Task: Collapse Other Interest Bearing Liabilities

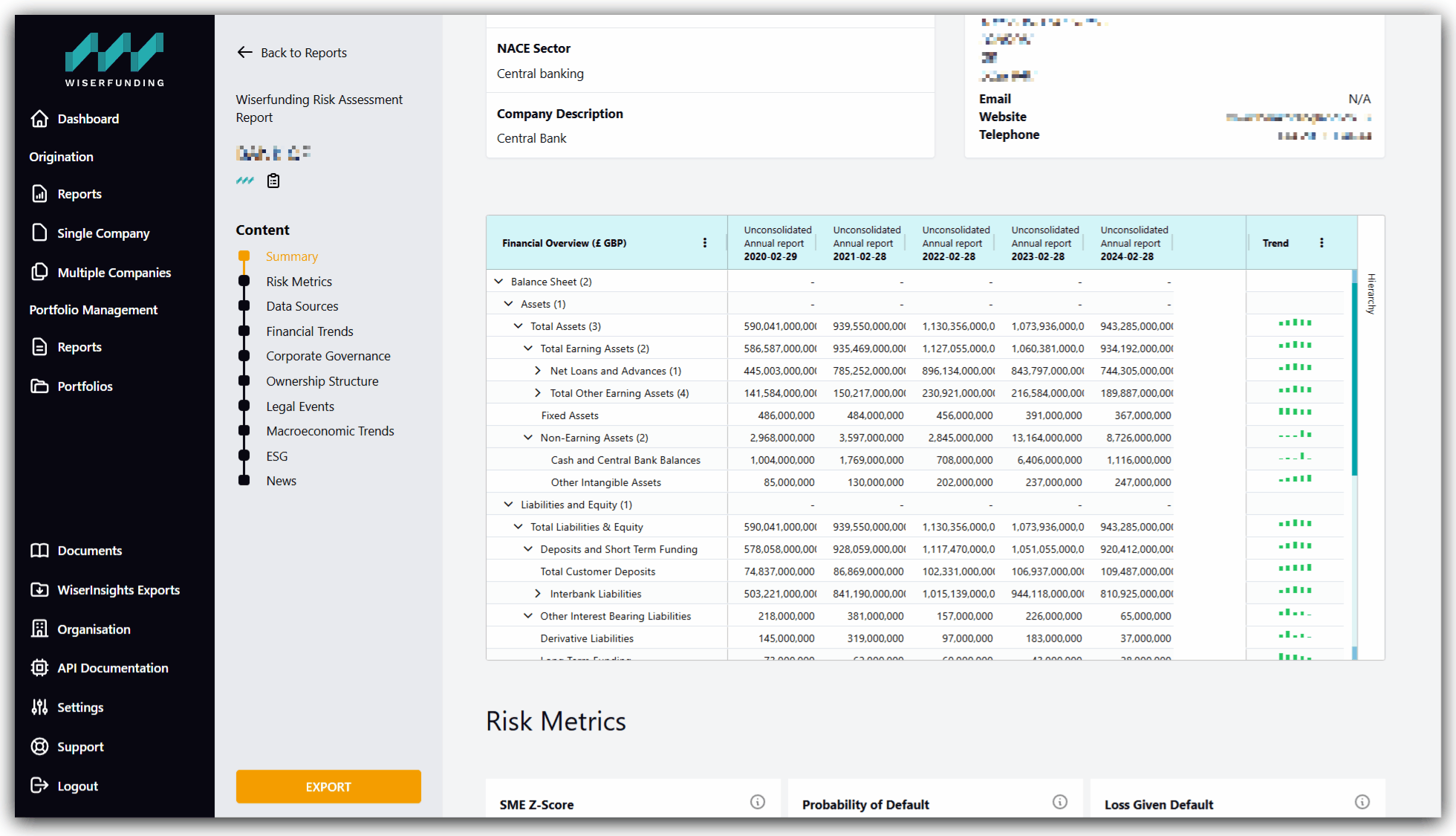Action: [x=528, y=616]
